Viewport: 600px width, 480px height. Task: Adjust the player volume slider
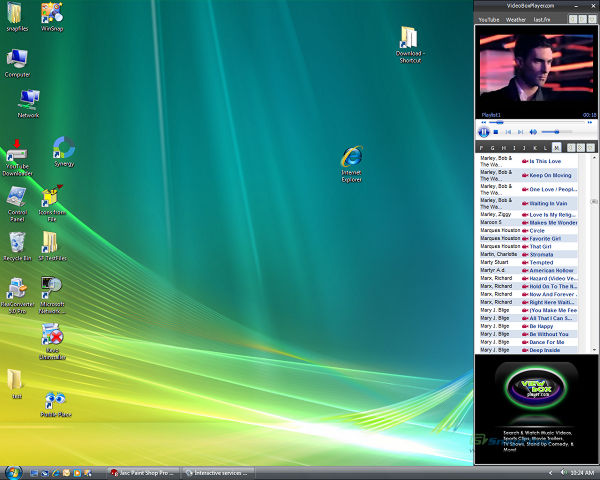coord(557,132)
